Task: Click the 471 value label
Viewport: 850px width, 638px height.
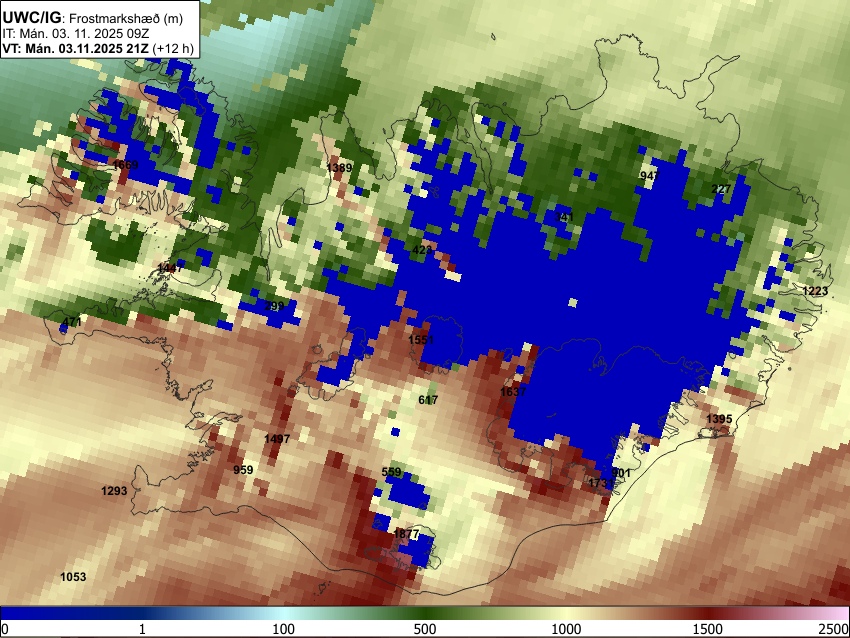Action: (x=72, y=322)
